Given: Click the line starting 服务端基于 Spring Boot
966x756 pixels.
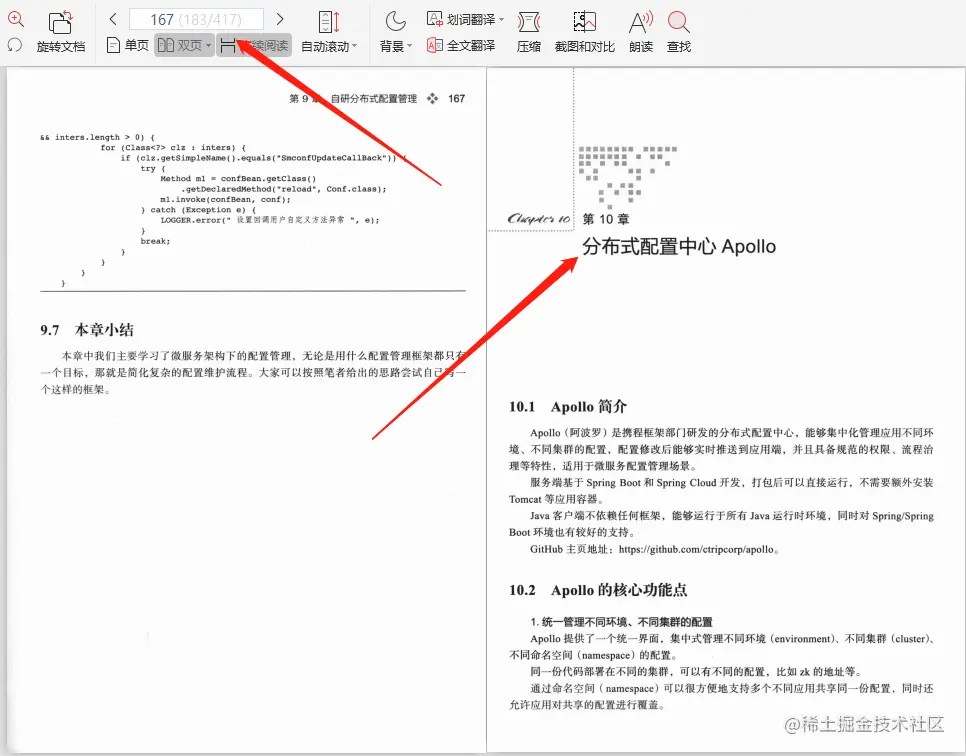Looking at the screenshot, I should pos(731,482).
